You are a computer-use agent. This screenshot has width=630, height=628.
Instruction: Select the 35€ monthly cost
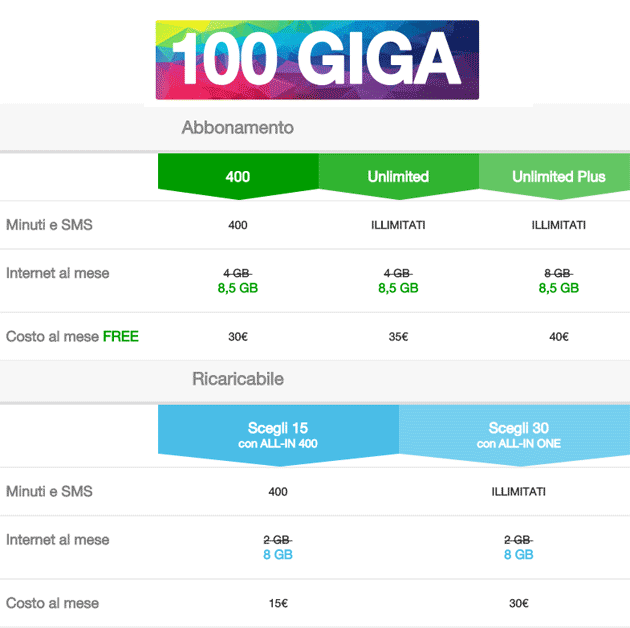click(x=398, y=337)
